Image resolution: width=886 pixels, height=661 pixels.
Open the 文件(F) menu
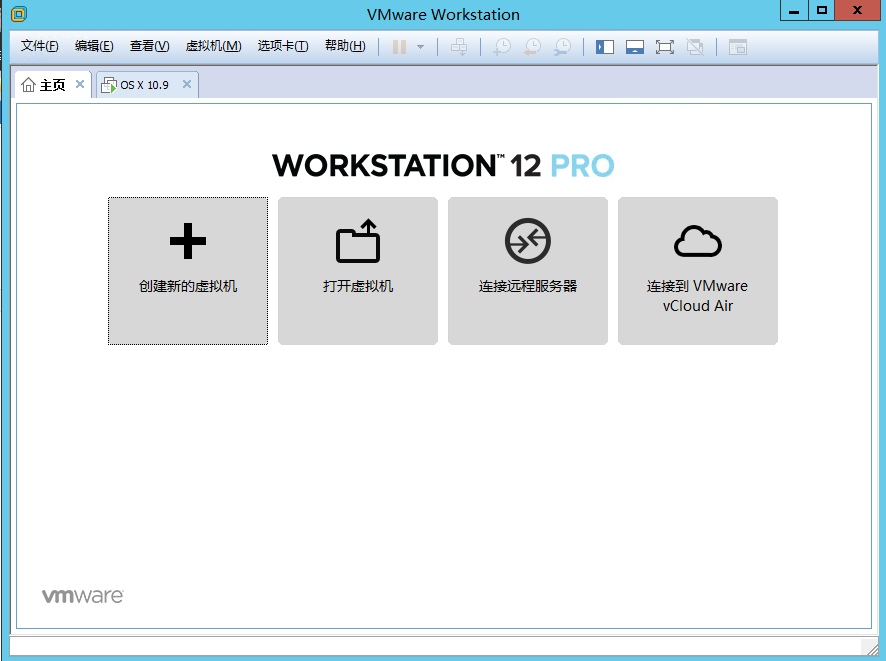[x=40, y=46]
